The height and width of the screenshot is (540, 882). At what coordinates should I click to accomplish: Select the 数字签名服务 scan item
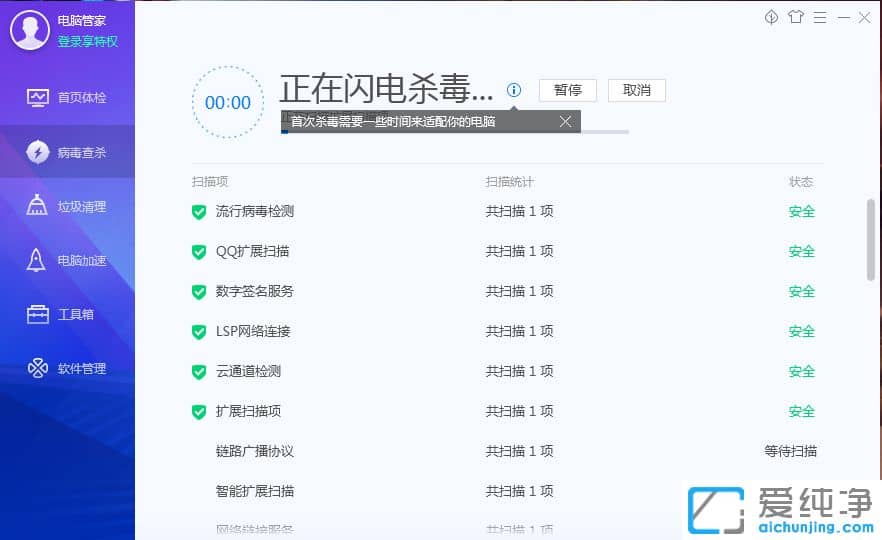[255, 291]
